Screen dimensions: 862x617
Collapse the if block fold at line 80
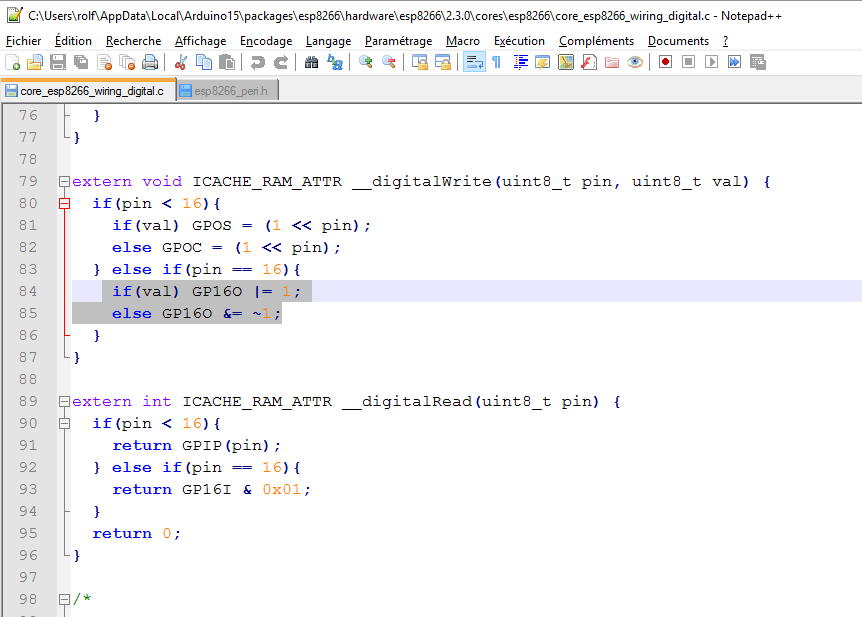[65, 204]
